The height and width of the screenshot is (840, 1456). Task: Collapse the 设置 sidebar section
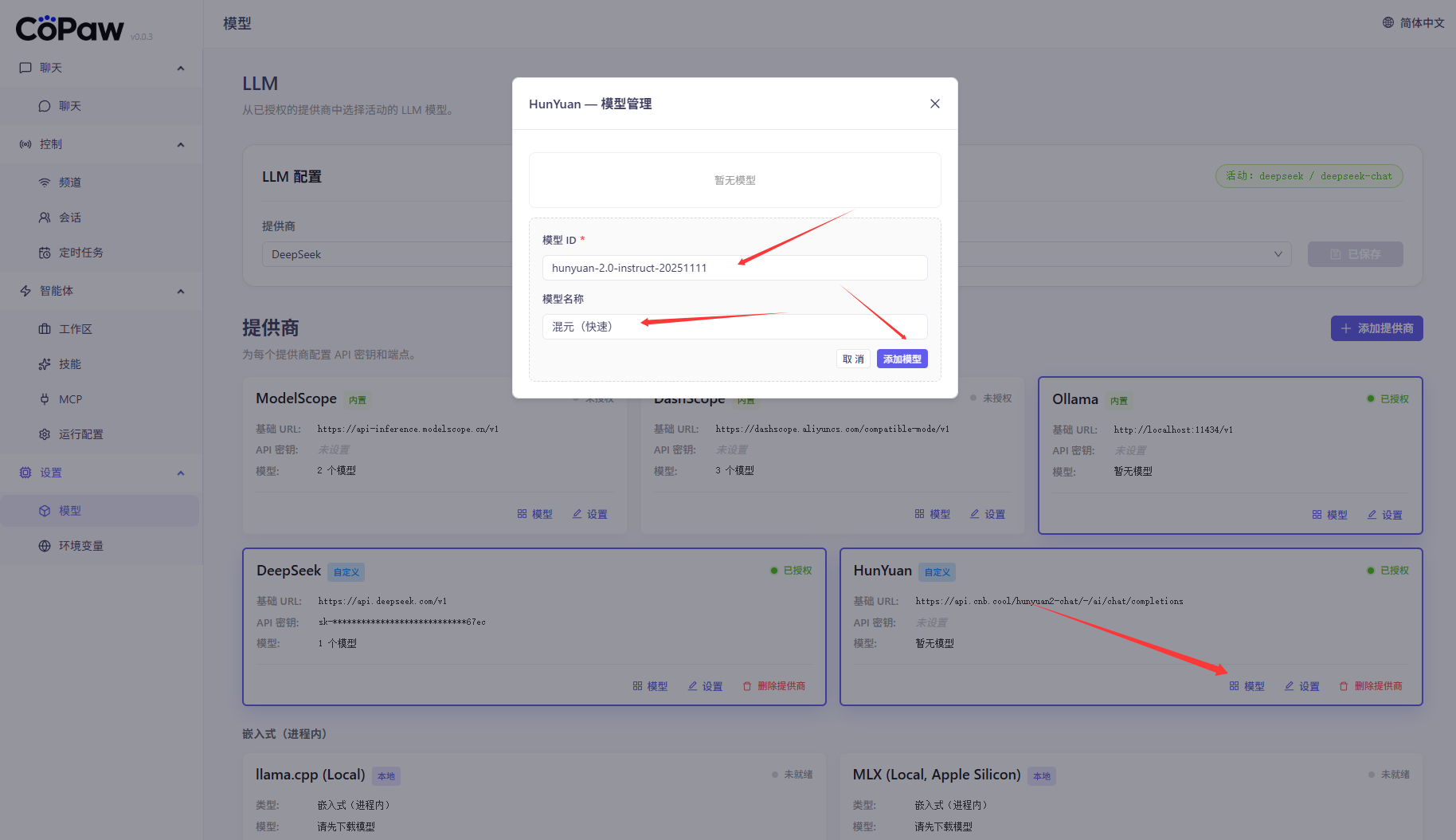pyautogui.click(x=180, y=473)
